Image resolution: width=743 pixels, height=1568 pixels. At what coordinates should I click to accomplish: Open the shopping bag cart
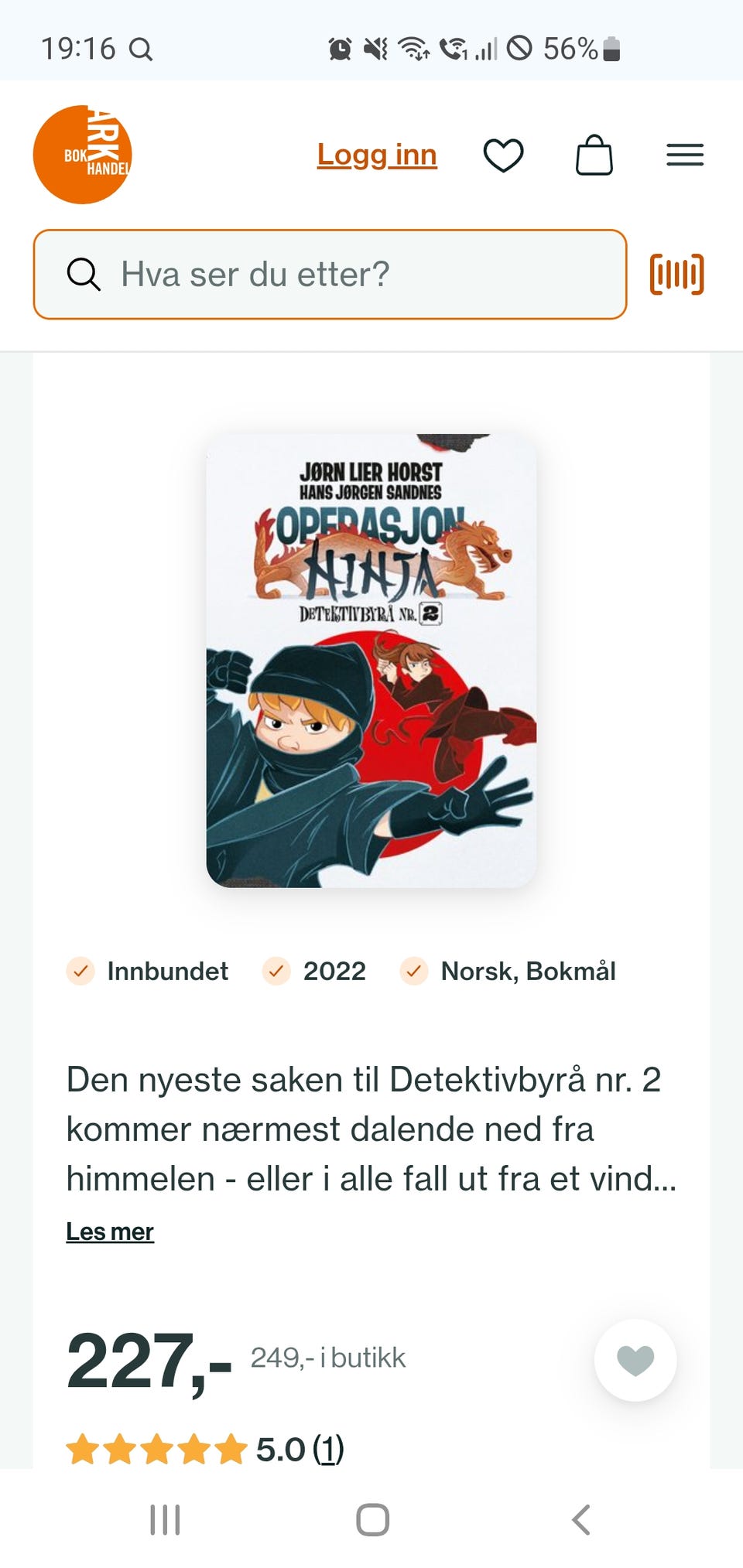pyautogui.click(x=594, y=155)
